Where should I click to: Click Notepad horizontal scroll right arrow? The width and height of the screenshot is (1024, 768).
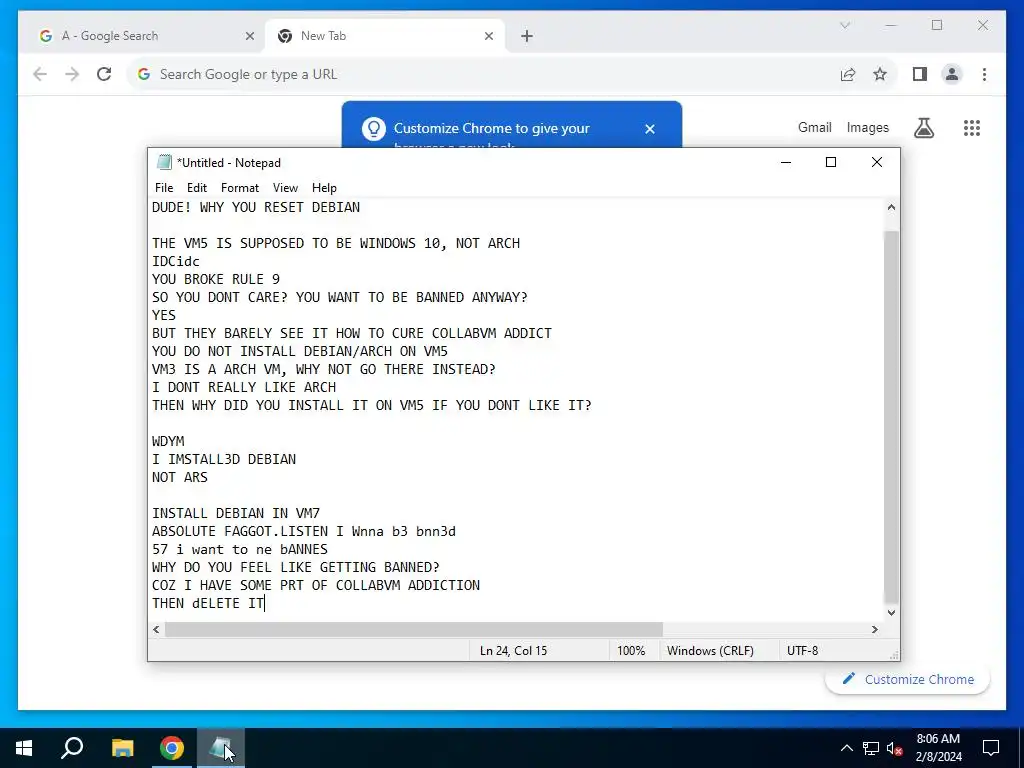click(874, 630)
